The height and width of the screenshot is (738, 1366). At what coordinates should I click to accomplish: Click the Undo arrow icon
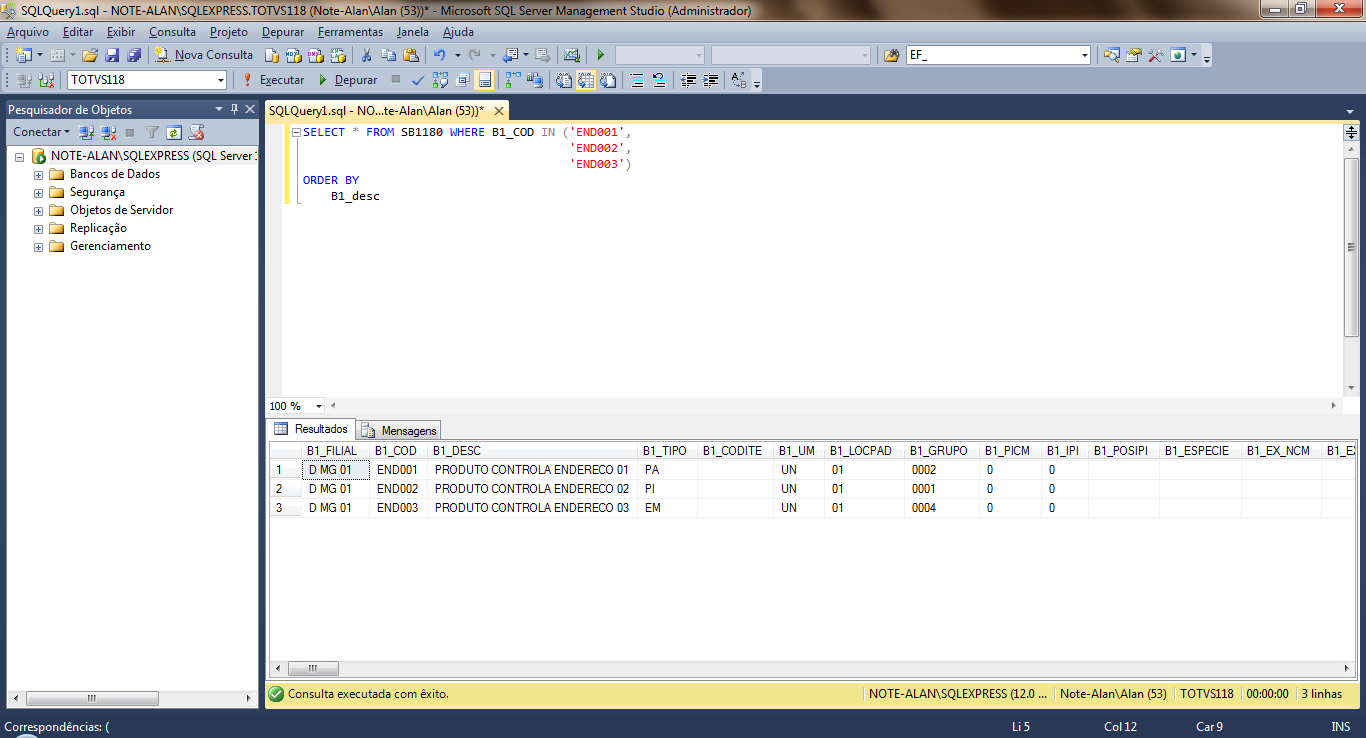[x=439, y=55]
